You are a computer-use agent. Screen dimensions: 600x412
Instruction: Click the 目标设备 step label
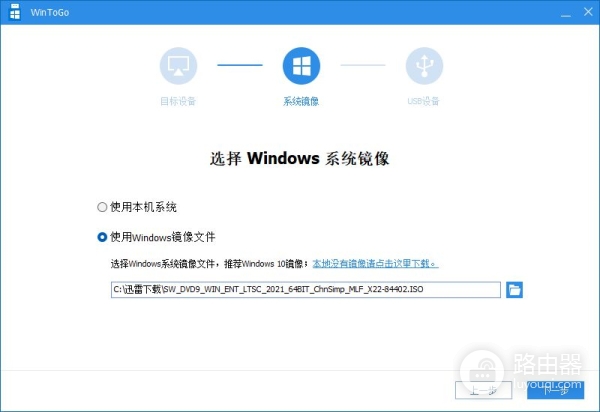point(178,101)
